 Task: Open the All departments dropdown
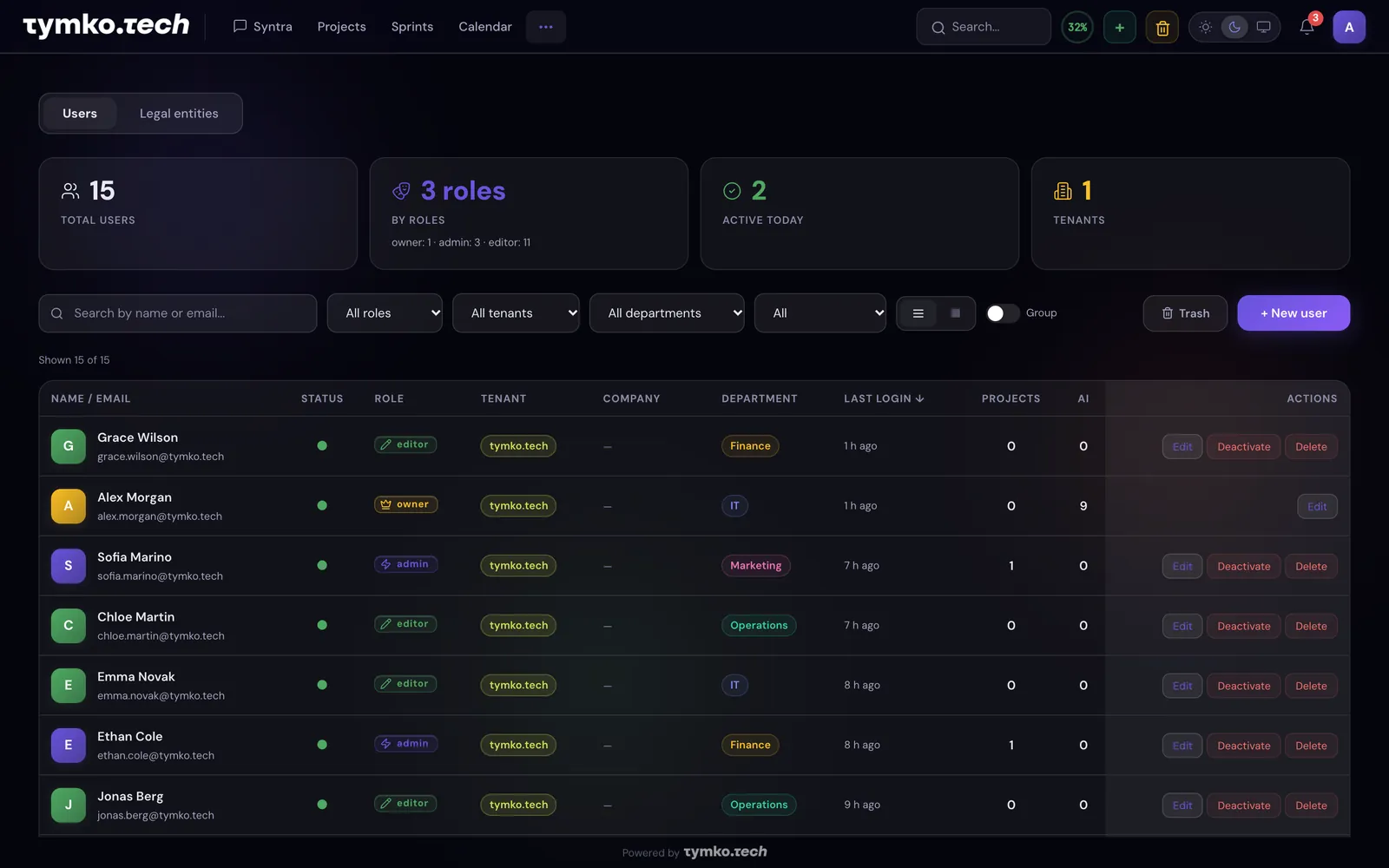pyautogui.click(x=667, y=313)
